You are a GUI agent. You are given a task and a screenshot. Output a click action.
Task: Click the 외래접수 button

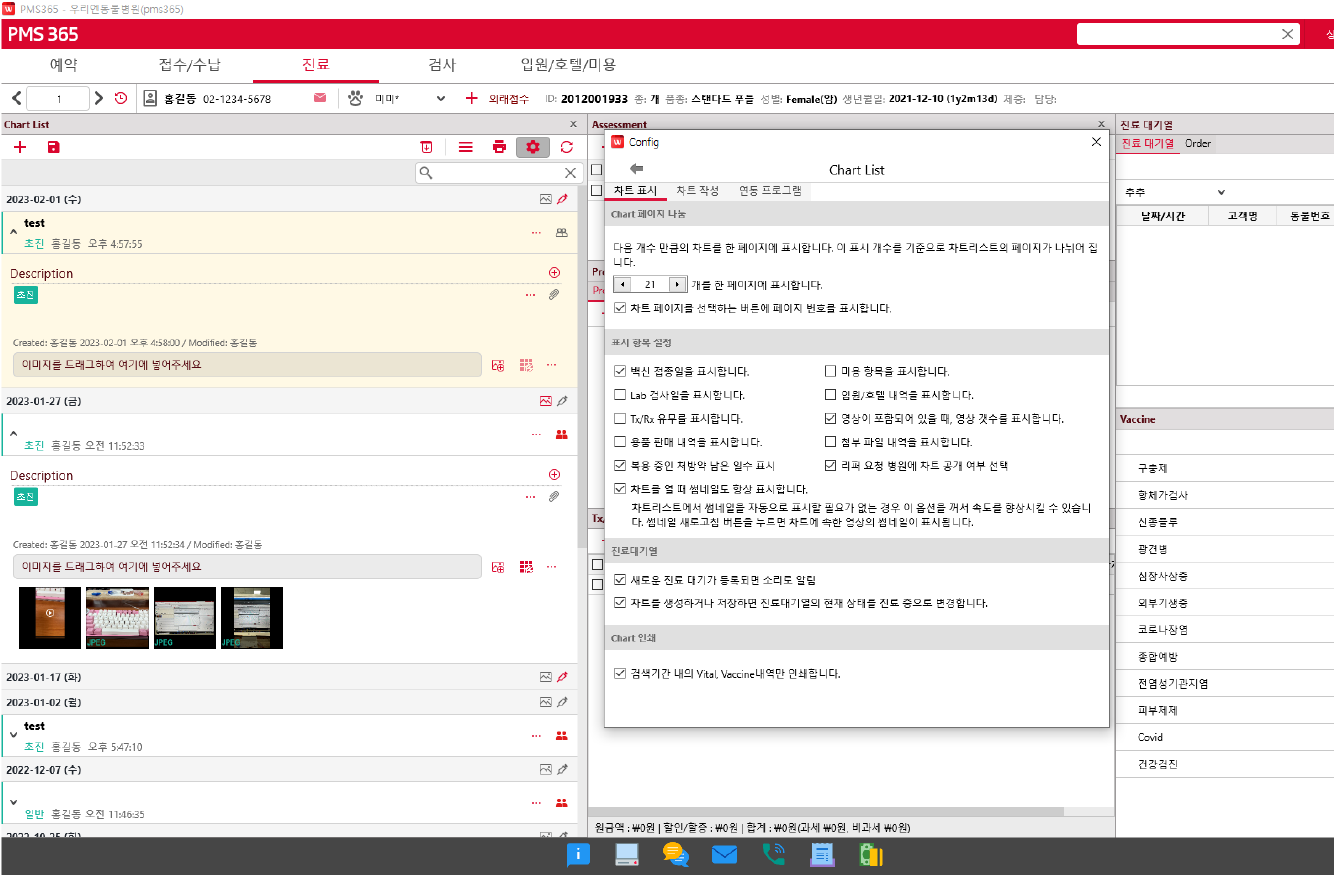[498, 99]
